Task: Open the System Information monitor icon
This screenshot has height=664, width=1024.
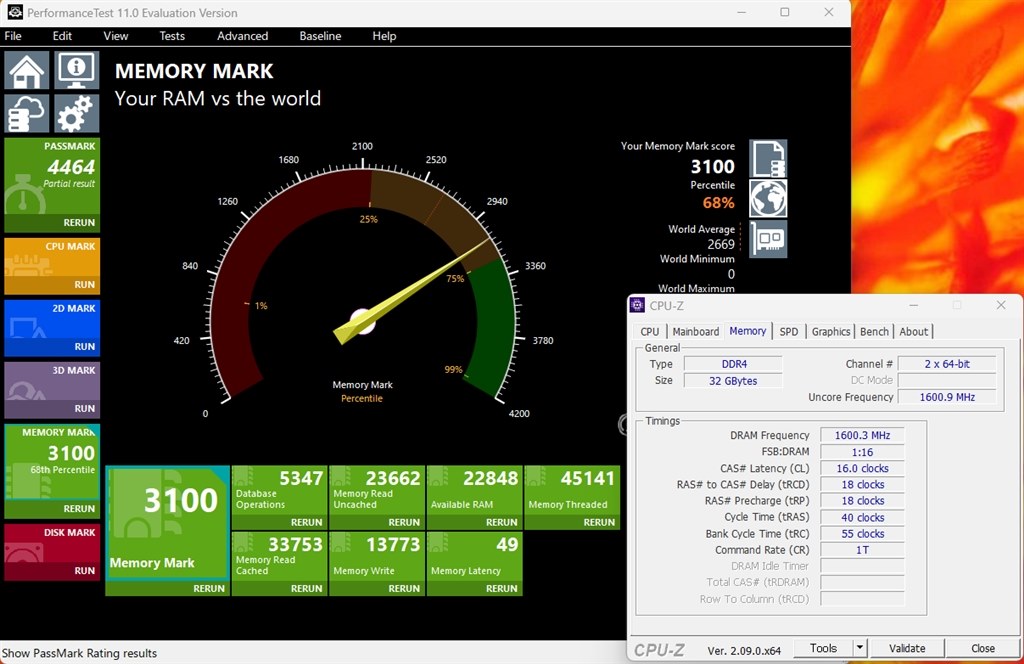Action: pyautogui.click(x=76, y=71)
